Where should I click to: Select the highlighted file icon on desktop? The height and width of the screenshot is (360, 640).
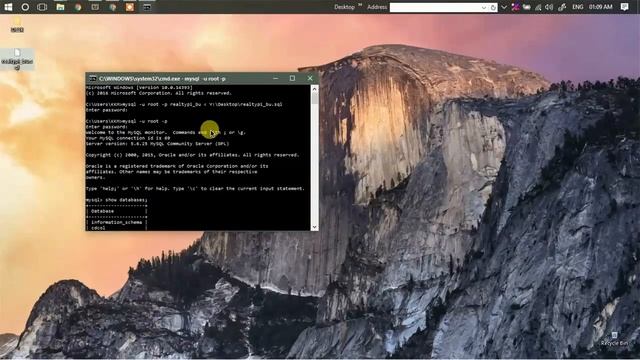pos(17,59)
